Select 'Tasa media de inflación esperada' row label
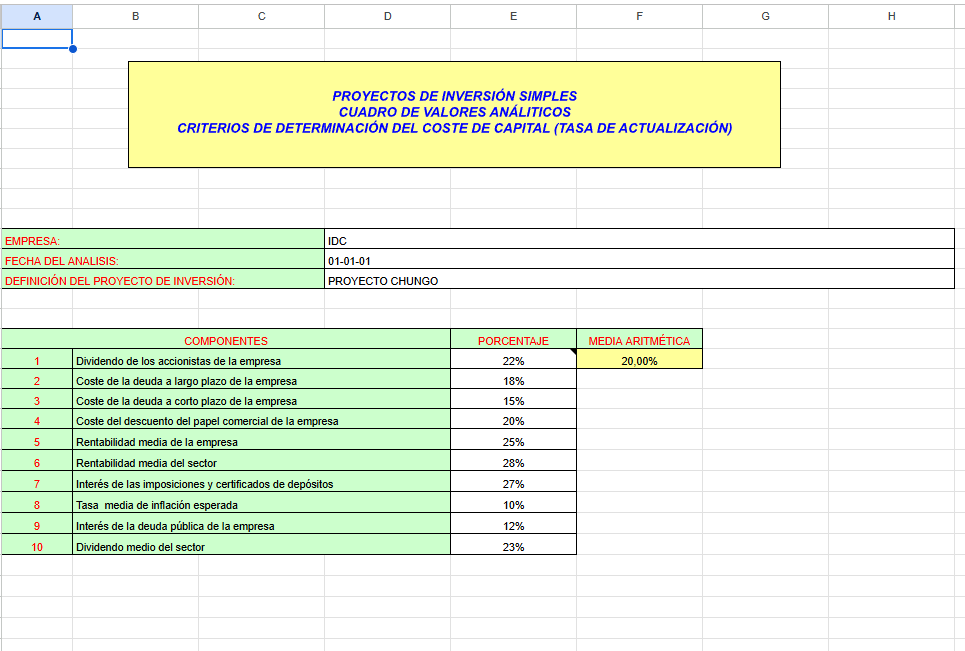Image resolution: width=965 pixels, height=651 pixels. [x=261, y=505]
